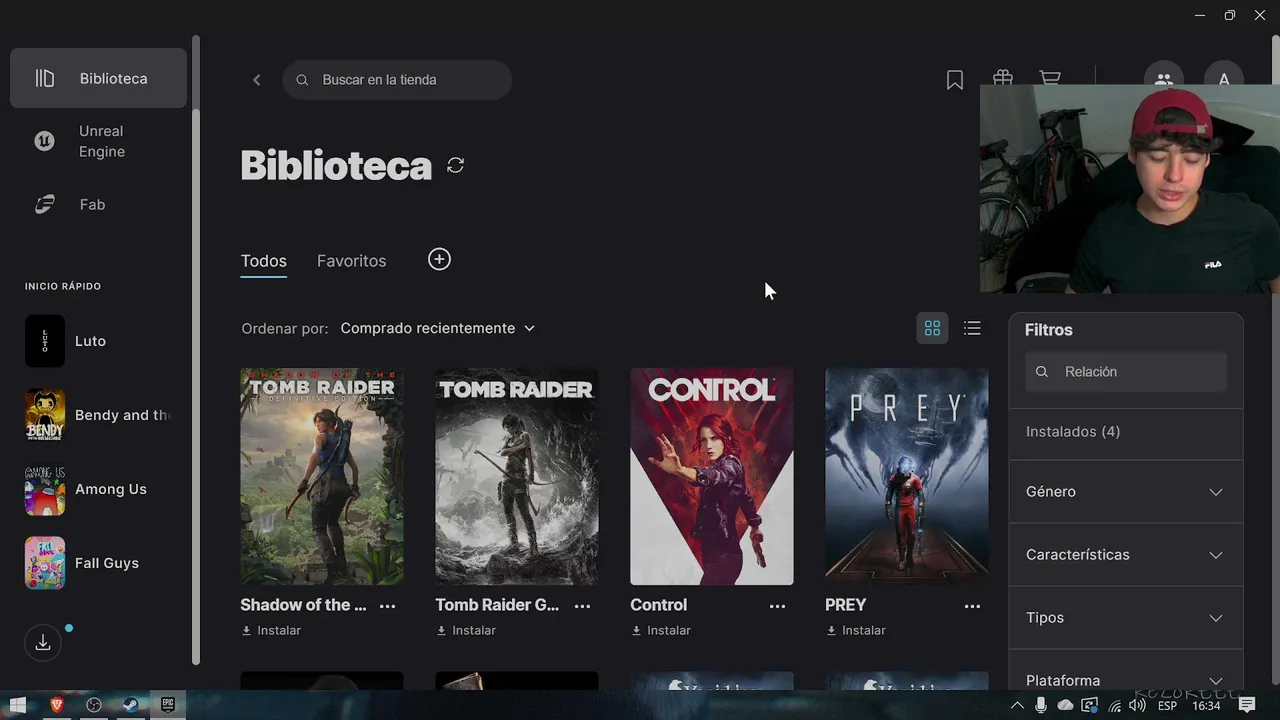This screenshot has height=720, width=1280.
Task: Open the Biblioteca sidebar section
Action: pos(98,78)
